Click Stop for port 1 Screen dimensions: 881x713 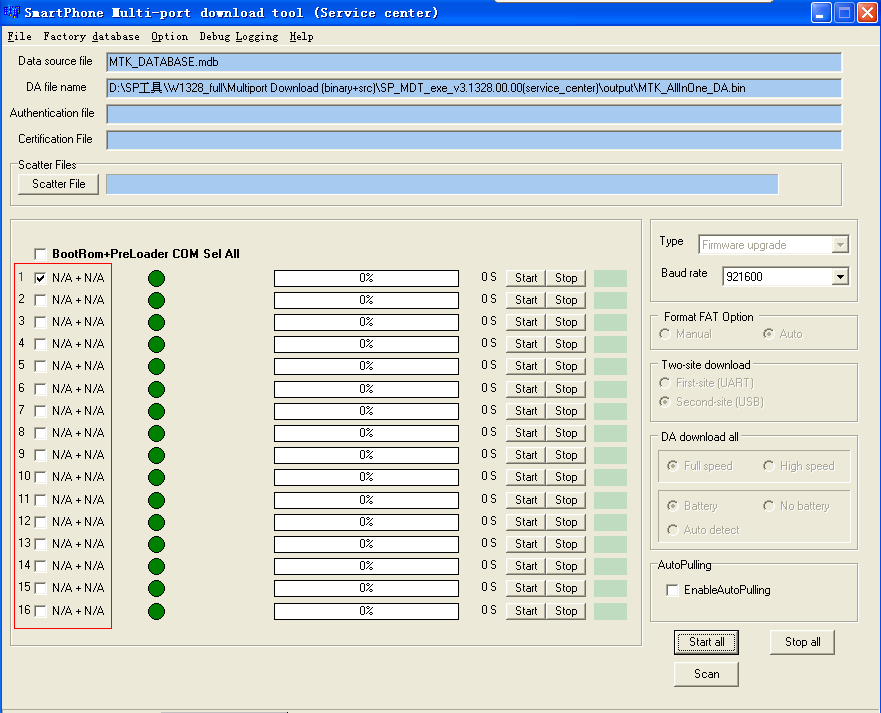click(566, 278)
